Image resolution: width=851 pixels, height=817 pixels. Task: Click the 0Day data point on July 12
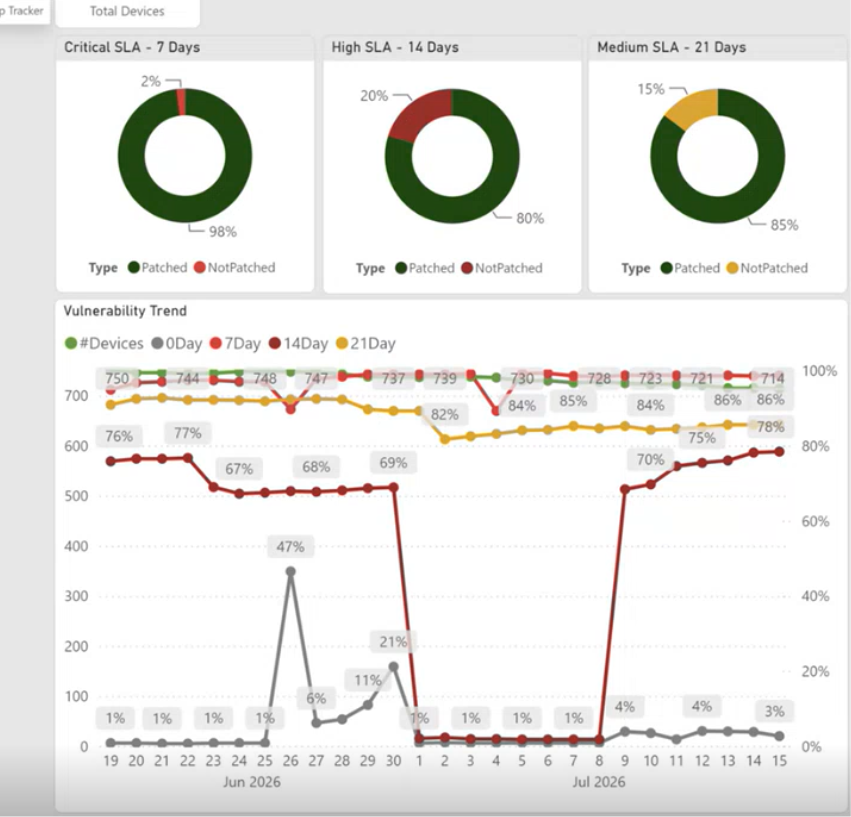[x=702, y=731]
